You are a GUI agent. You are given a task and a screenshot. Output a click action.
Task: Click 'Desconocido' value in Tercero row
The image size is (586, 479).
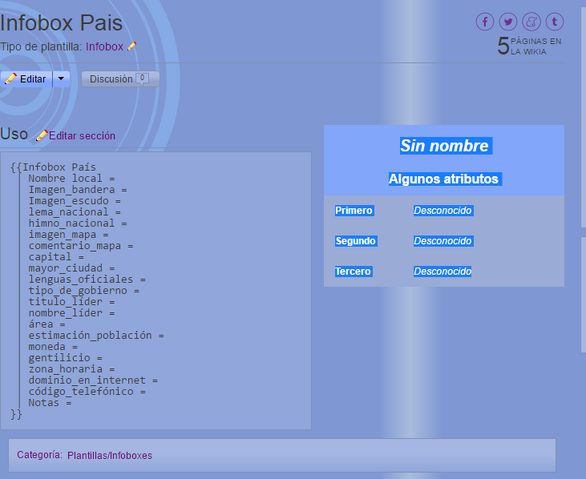[x=442, y=271]
